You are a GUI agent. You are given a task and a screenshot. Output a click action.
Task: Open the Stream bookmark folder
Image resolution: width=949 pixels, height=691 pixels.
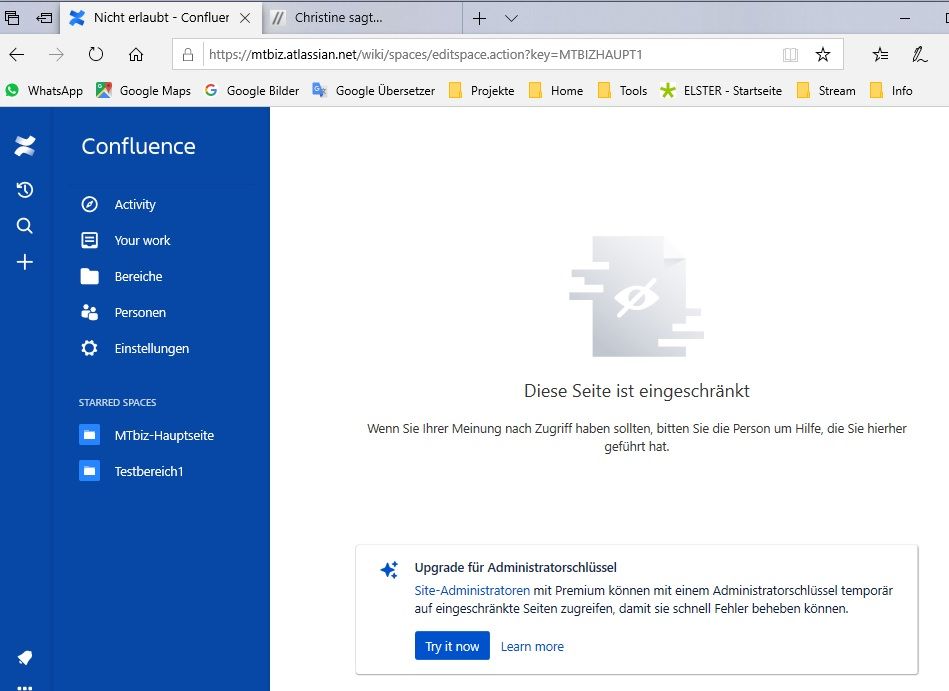pos(826,91)
